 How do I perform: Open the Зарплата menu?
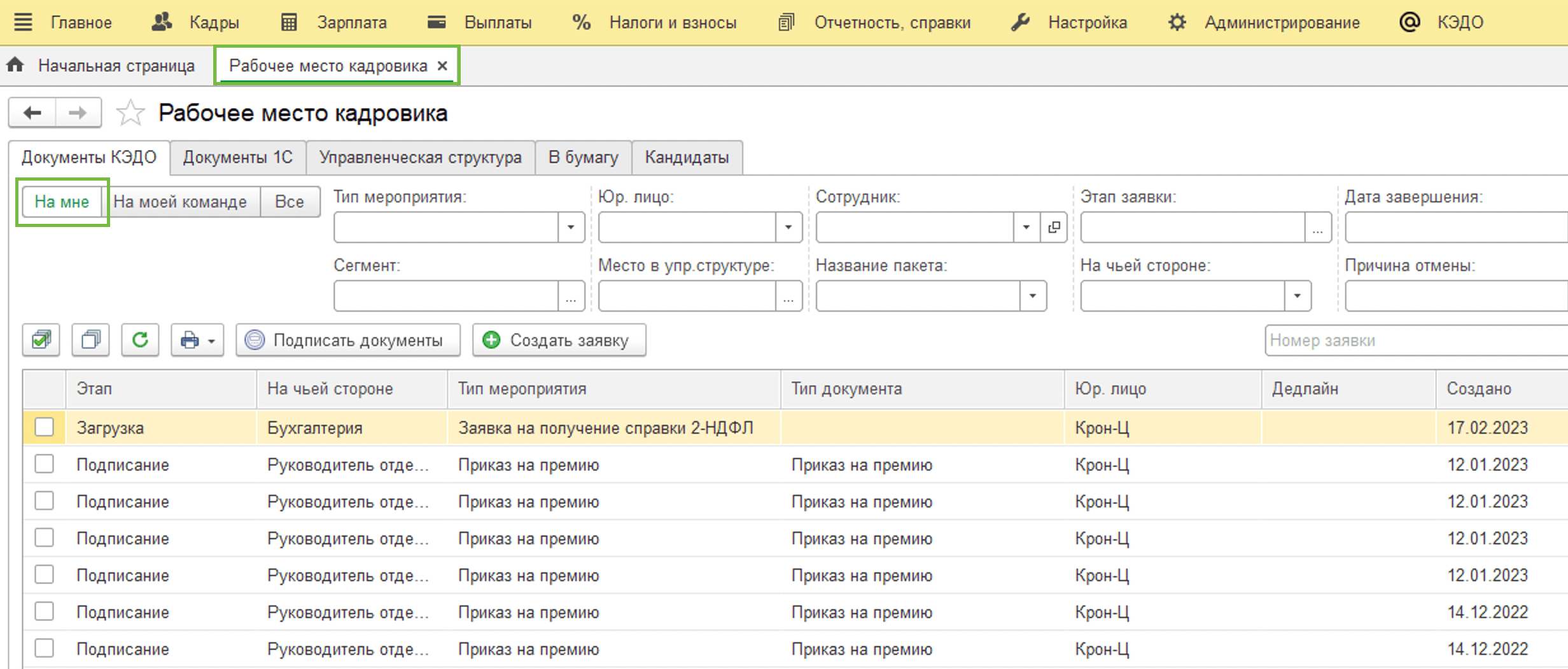352,22
